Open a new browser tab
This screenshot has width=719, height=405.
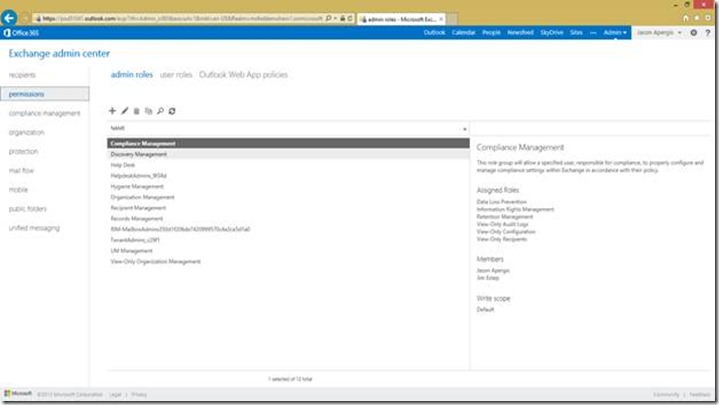coord(452,19)
